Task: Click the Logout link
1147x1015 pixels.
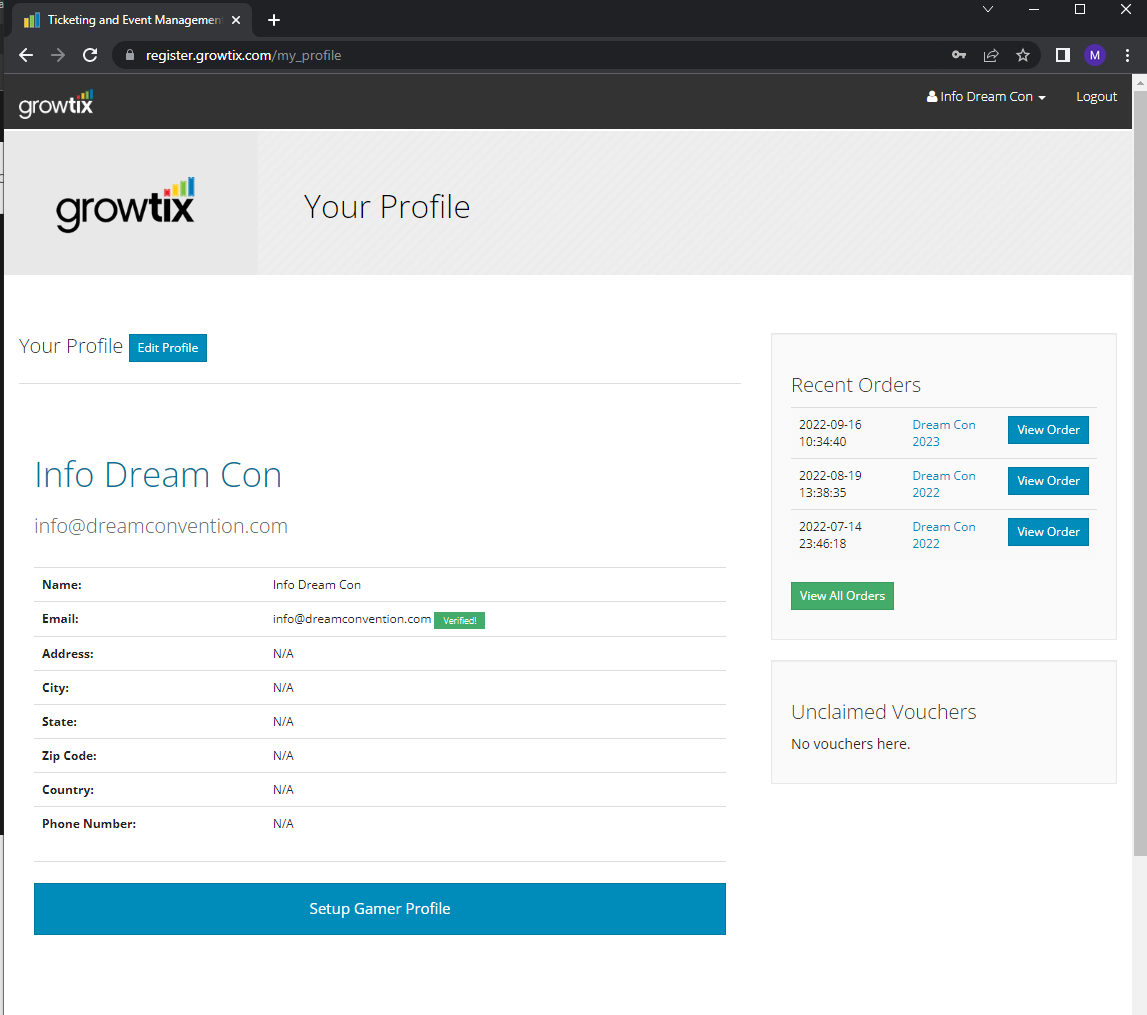Action: coord(1096,97)
